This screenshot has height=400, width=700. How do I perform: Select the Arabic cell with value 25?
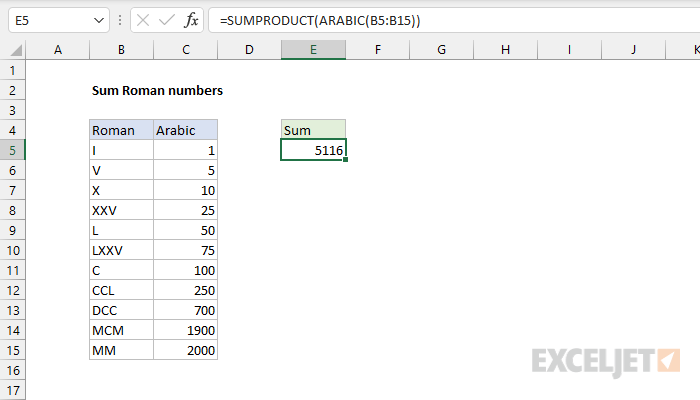coord(186,210)
